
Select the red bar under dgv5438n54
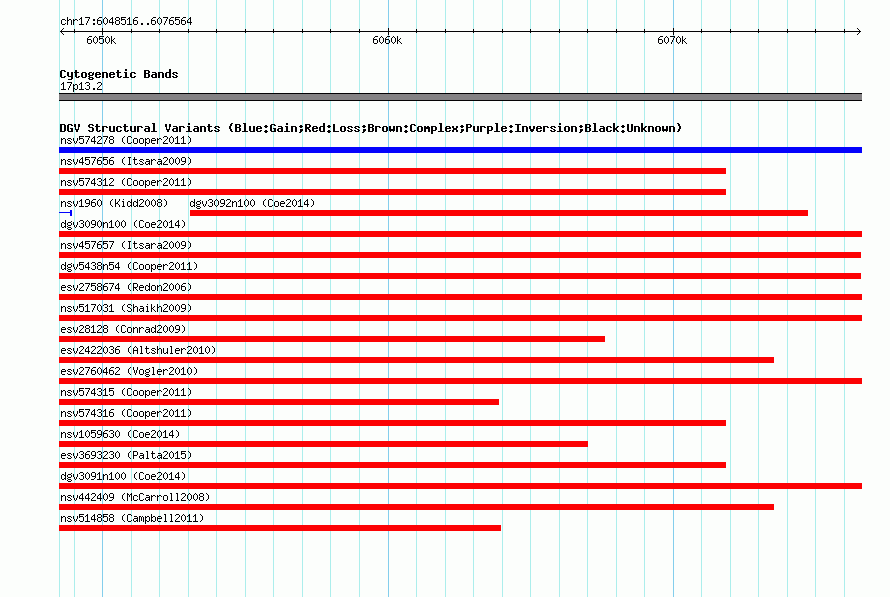(460, 276)
